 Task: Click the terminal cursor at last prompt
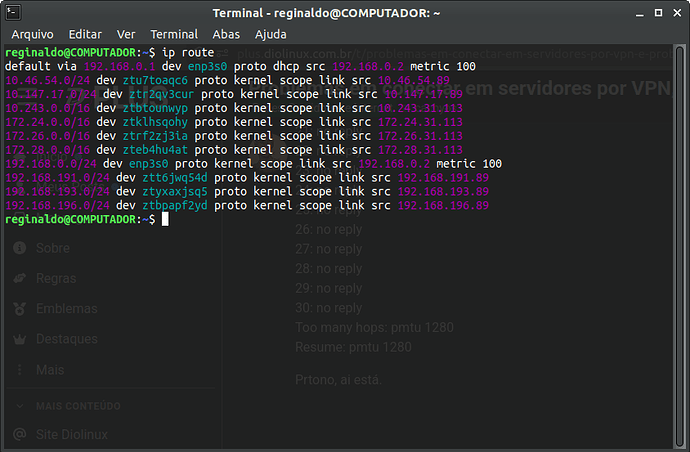pos(165,219)
